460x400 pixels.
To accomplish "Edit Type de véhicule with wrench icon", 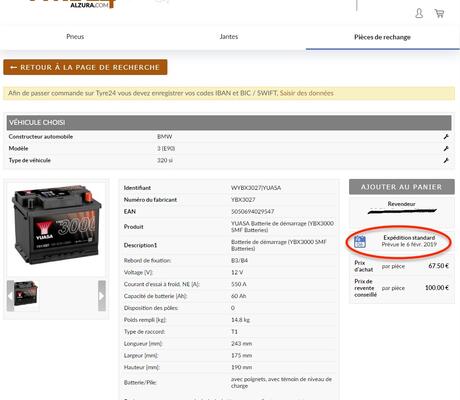I will (446, 160).
